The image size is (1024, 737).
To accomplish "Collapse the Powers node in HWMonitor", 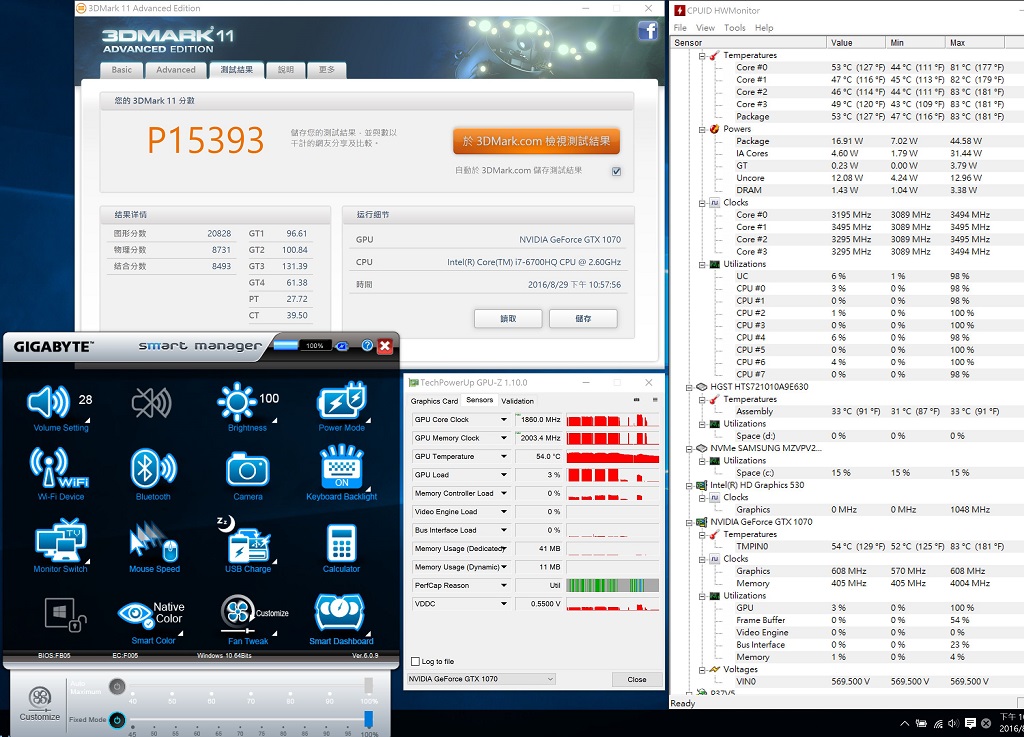I will tap(702, 129).
